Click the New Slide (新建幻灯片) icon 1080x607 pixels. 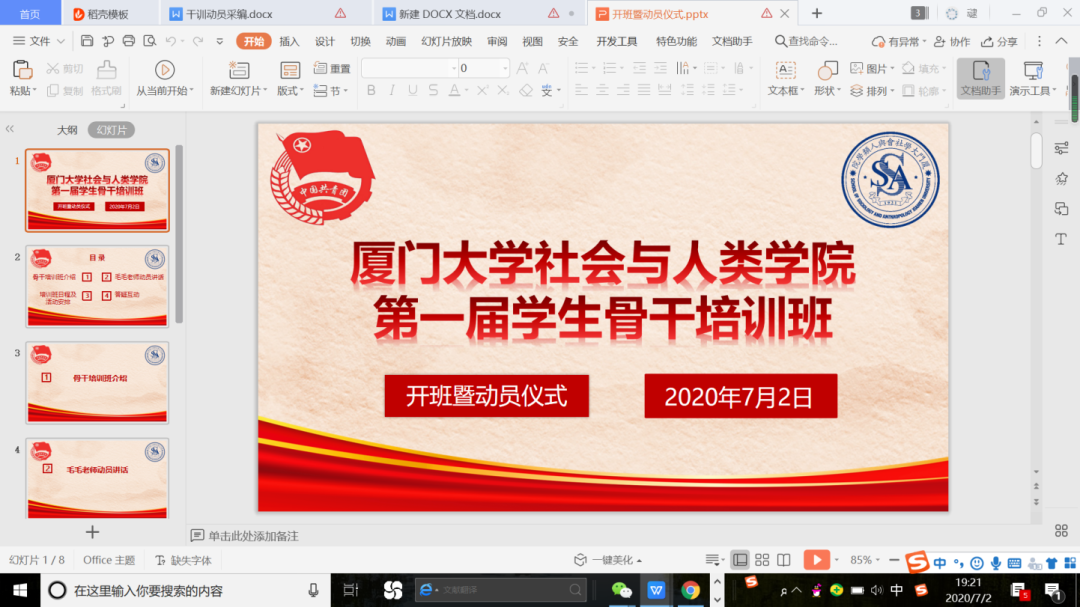(238, 70)
